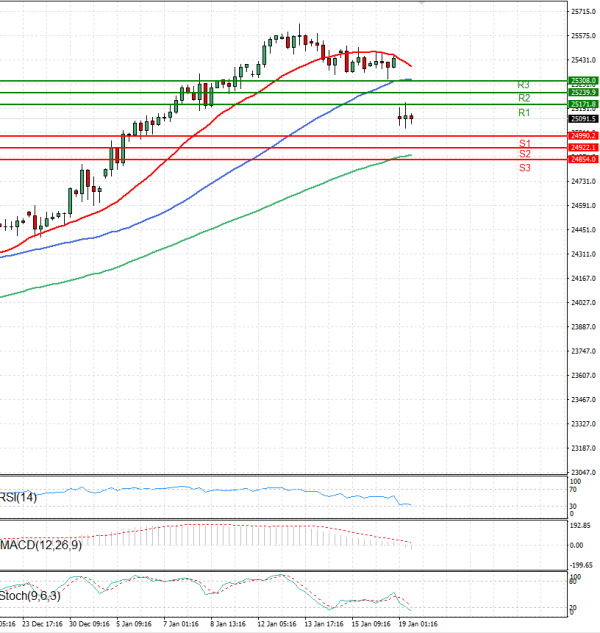The image size is (600, 633).
Task: Select the 25239.9 price tag
Action: [583, 92]
